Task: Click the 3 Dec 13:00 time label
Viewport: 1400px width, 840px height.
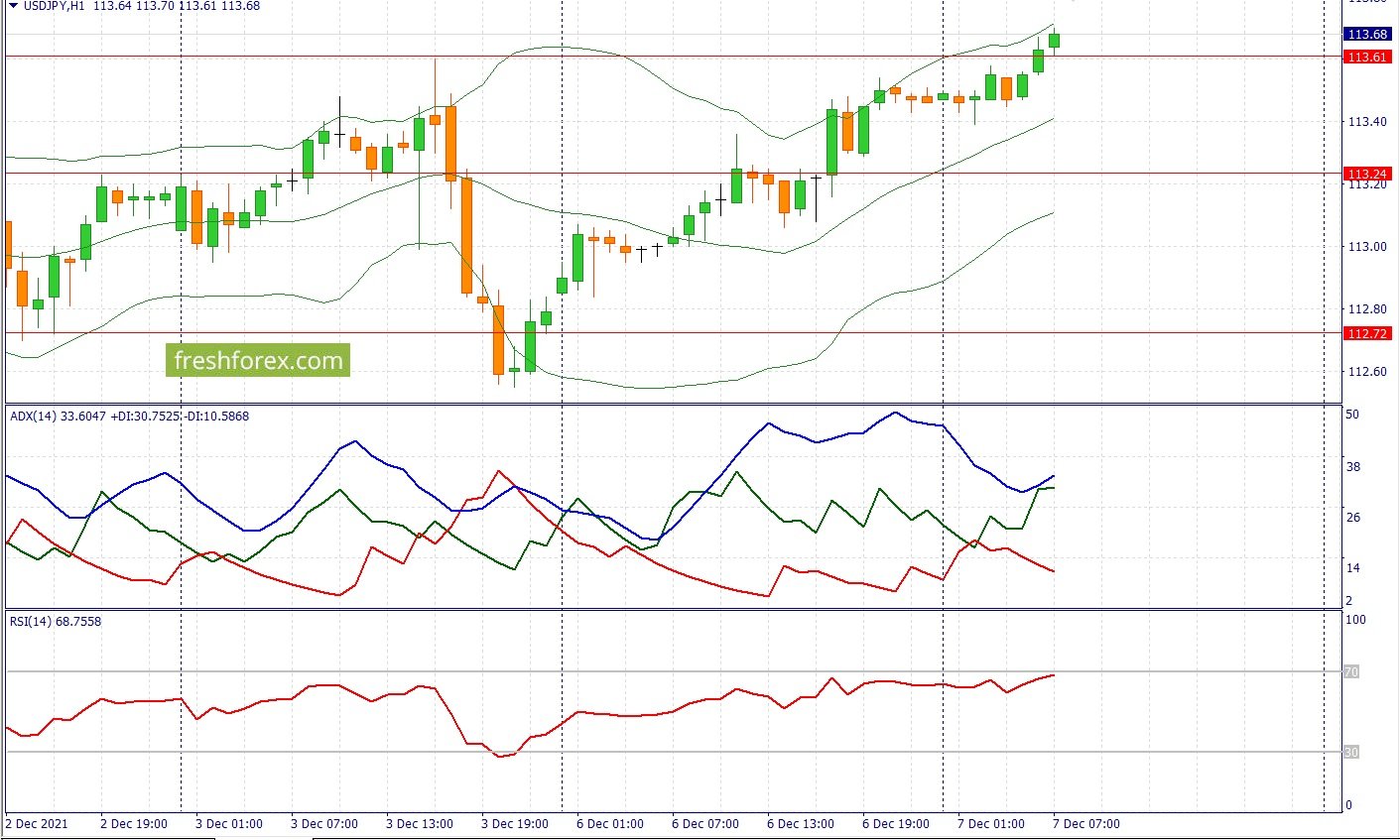Action: [420, 824]
